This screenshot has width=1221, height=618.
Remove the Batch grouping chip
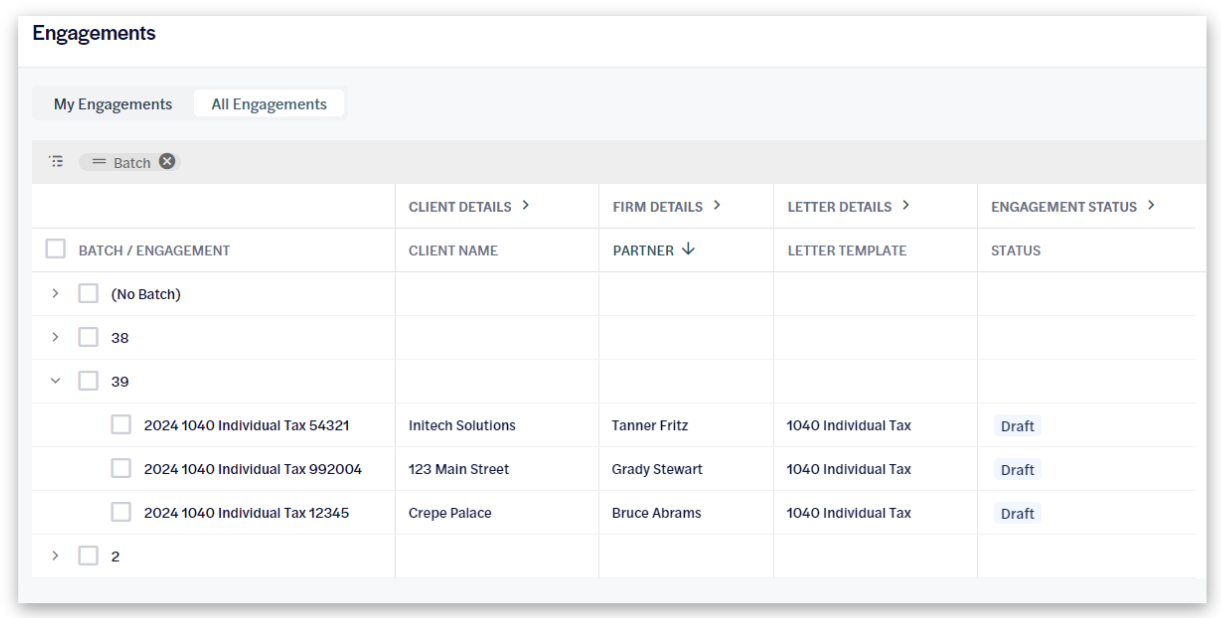tap(166, 161)
